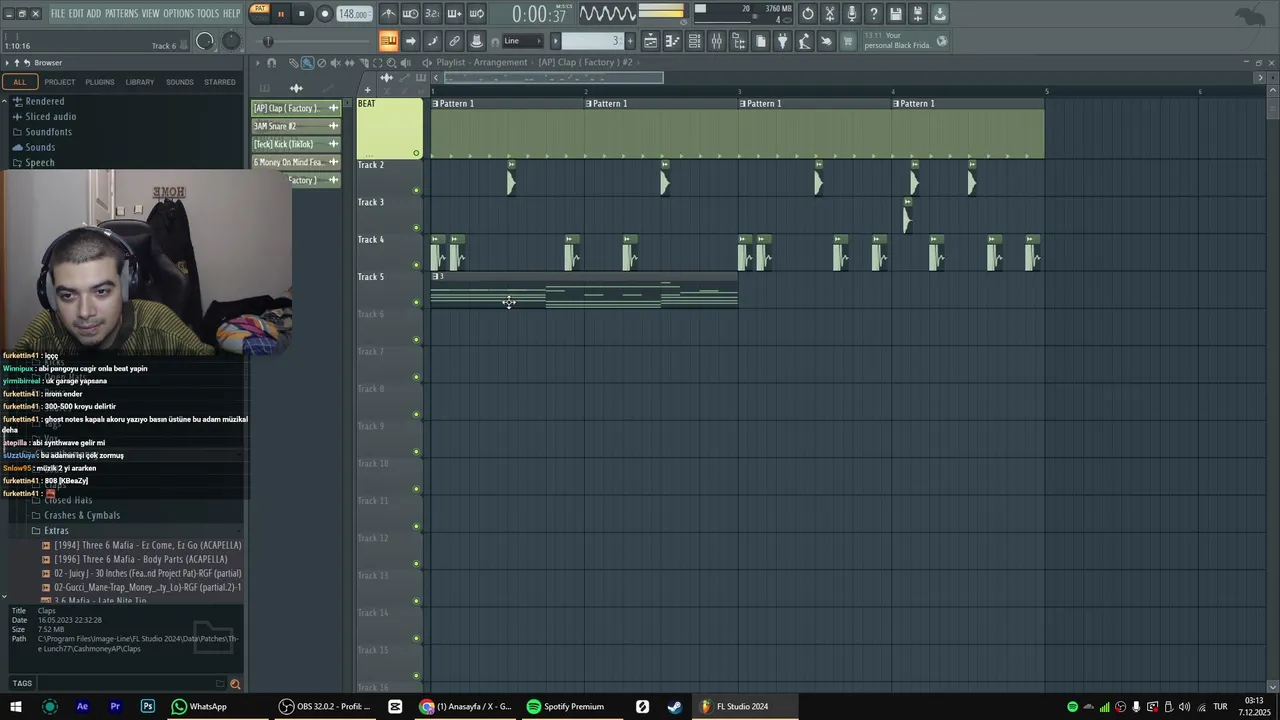Open the TOOLS menu
Screen dimensions: 1280x720
208,14
